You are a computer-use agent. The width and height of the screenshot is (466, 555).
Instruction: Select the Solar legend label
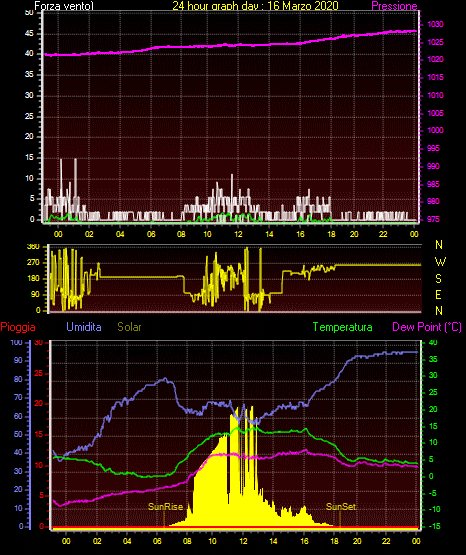click(x=129, y=327)
